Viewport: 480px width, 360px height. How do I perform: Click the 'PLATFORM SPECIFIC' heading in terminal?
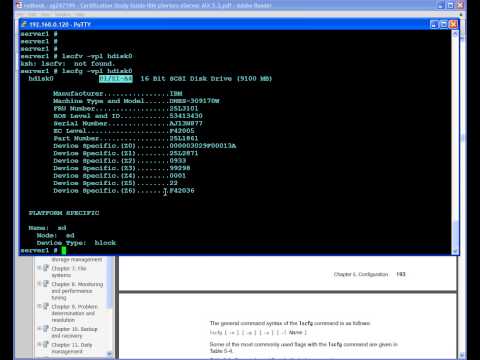(64, 213)
